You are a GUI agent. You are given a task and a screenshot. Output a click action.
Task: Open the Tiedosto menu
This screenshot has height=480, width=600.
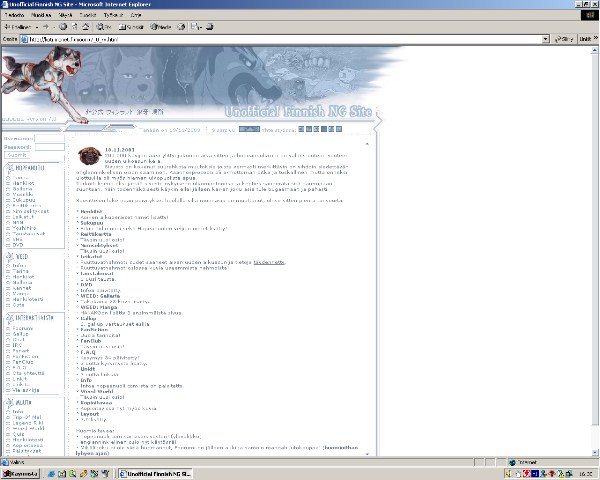pyautogui.click(x=14, y=16)
